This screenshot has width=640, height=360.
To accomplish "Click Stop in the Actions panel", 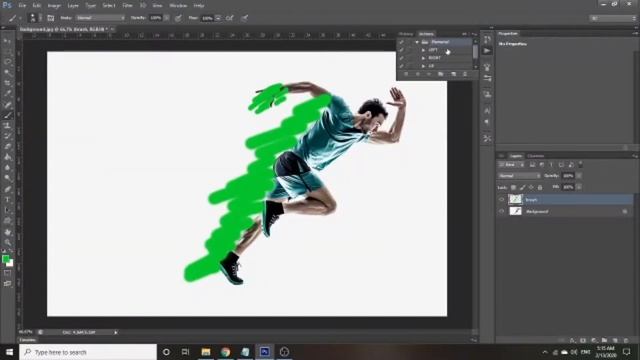I will [406, 74].
